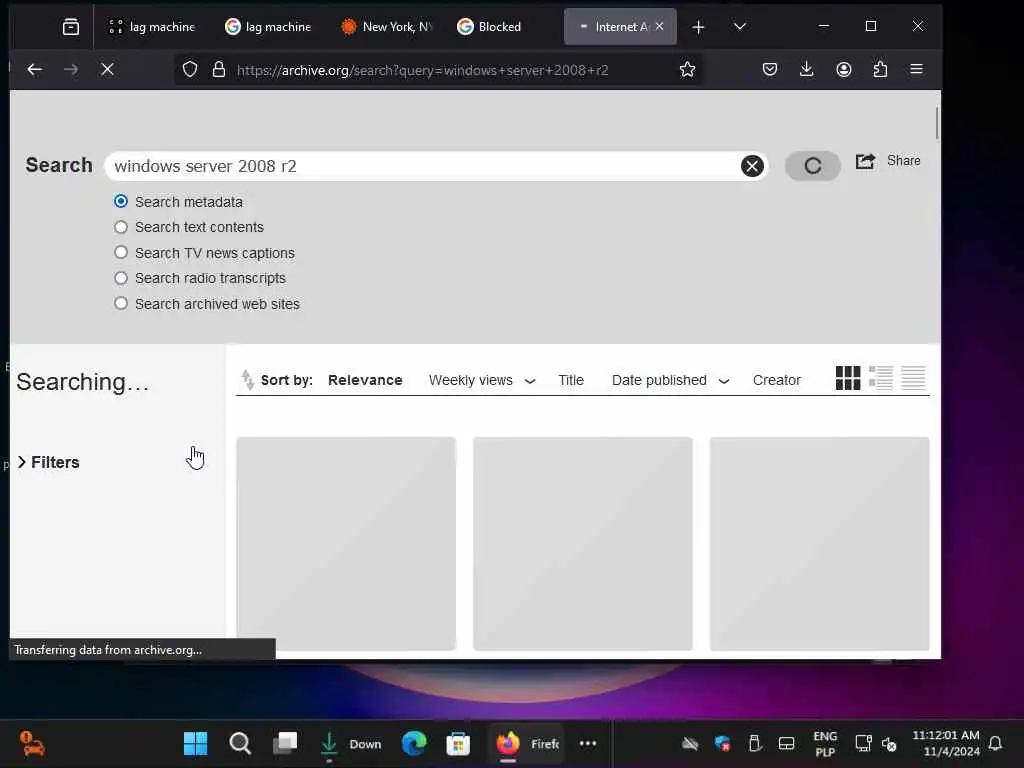This screenshot has height=768, width=1024.
Task: Open Task View on taskbar
Action: click(x=285, y=743)
